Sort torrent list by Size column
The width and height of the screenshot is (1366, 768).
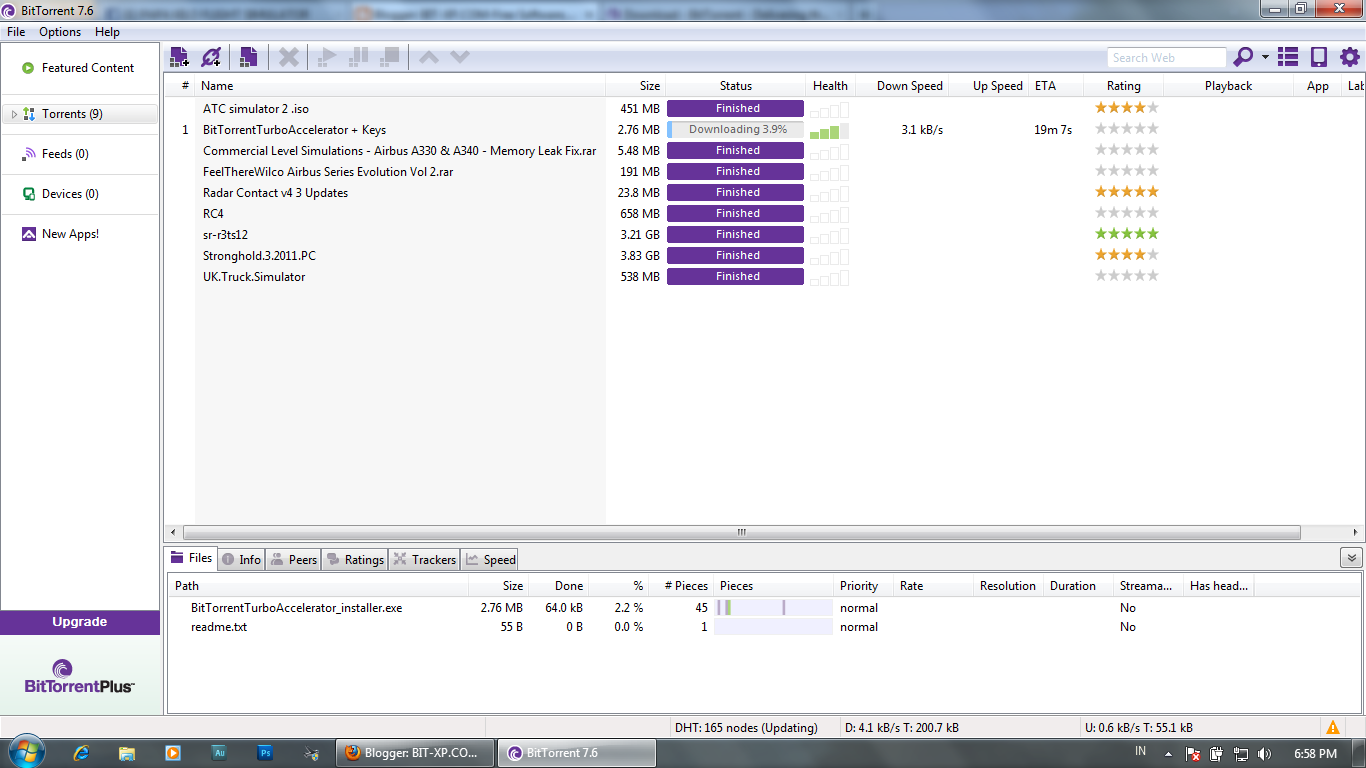click(636, 86)
